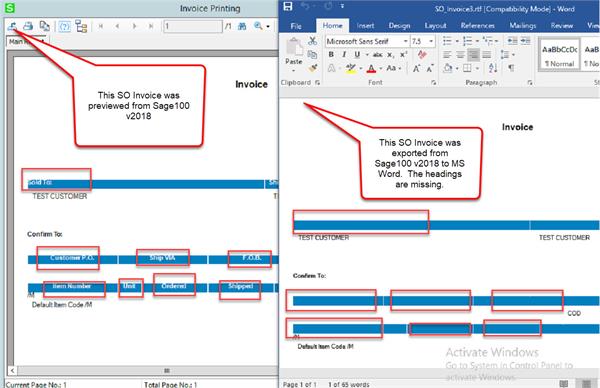Click the page number field in Invoice Printing
Screen dimensions: 600x388
click(x=193, y=26)
